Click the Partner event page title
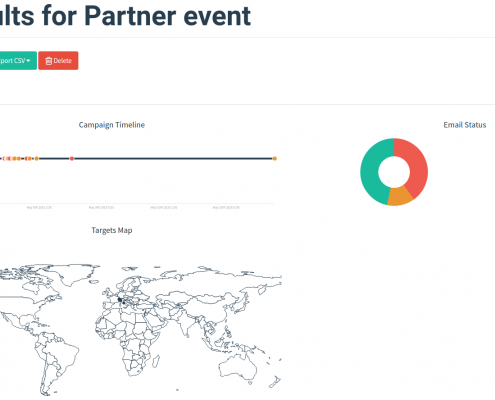The width and height of the screenshot is (495, 400). (x=125, y=15)
